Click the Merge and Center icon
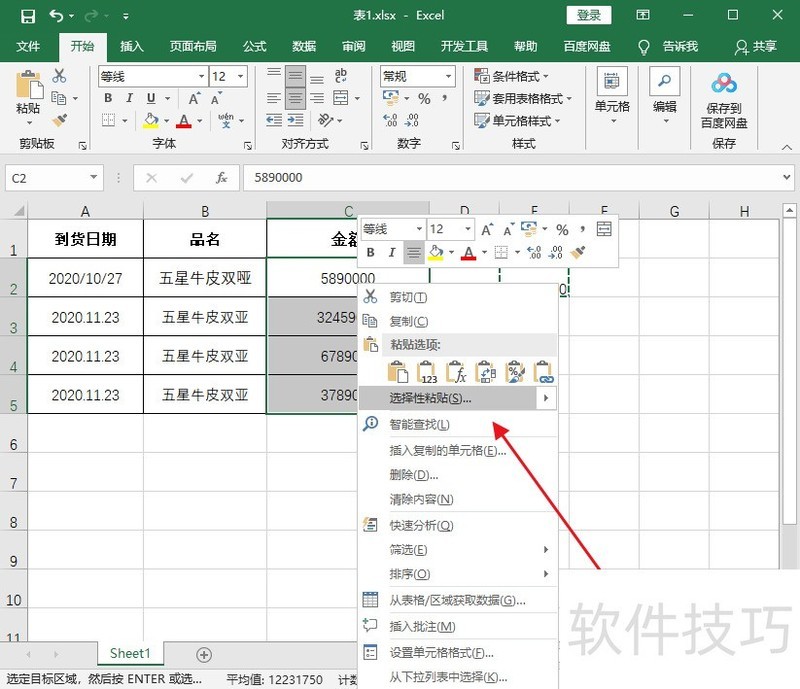 coord(340,98)
